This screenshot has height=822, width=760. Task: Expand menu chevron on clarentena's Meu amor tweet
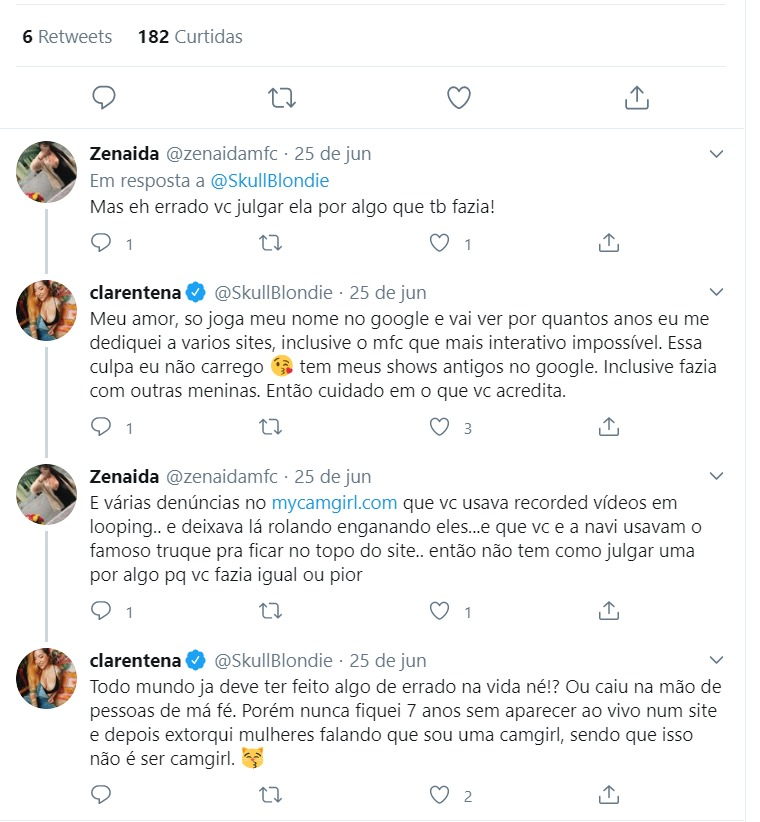pyautogui.click(x=716, y=292)
